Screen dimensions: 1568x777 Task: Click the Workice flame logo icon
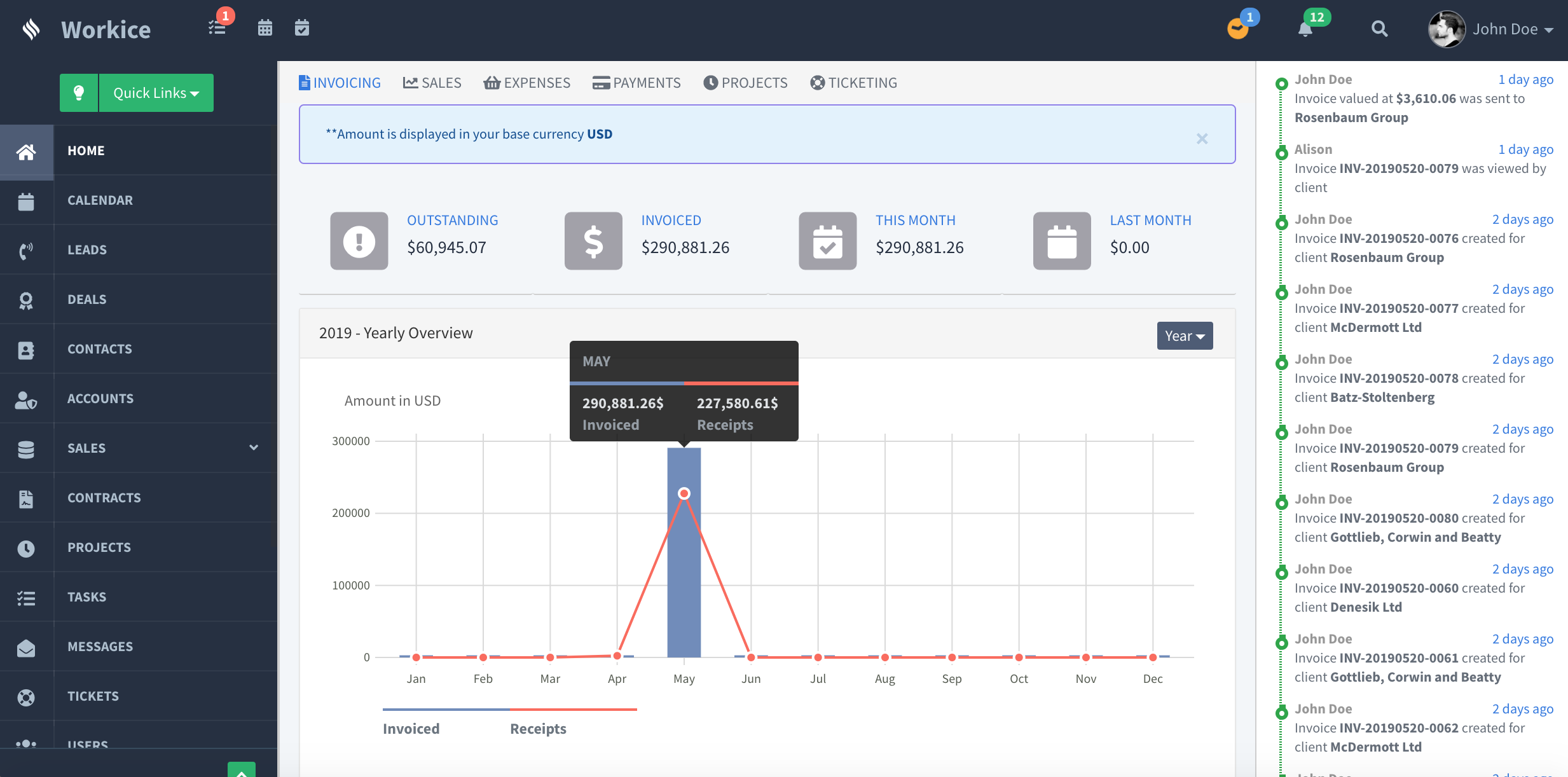(x=31, y=29)
